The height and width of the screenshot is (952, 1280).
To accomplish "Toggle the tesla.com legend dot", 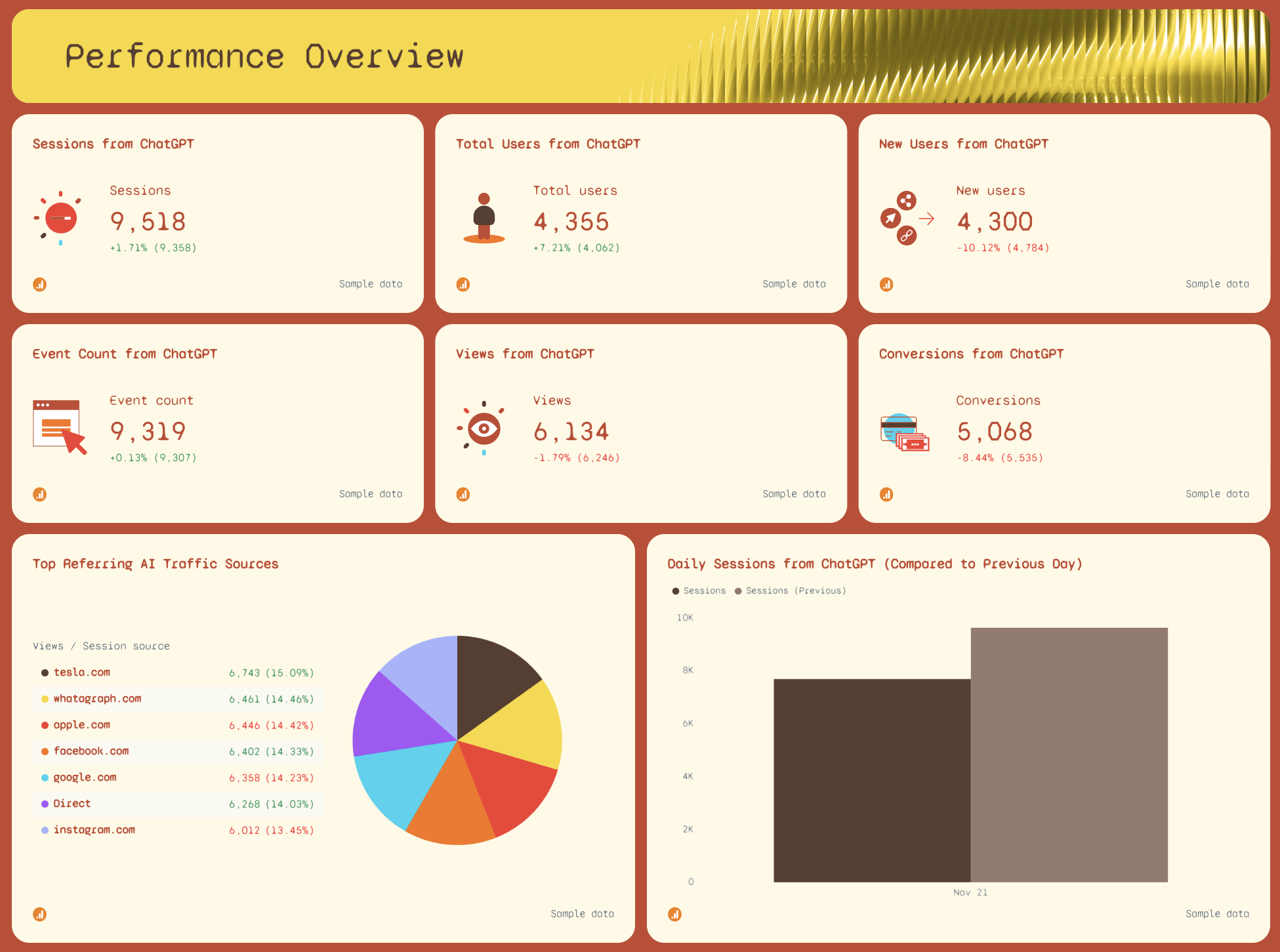I will [44, 672].
